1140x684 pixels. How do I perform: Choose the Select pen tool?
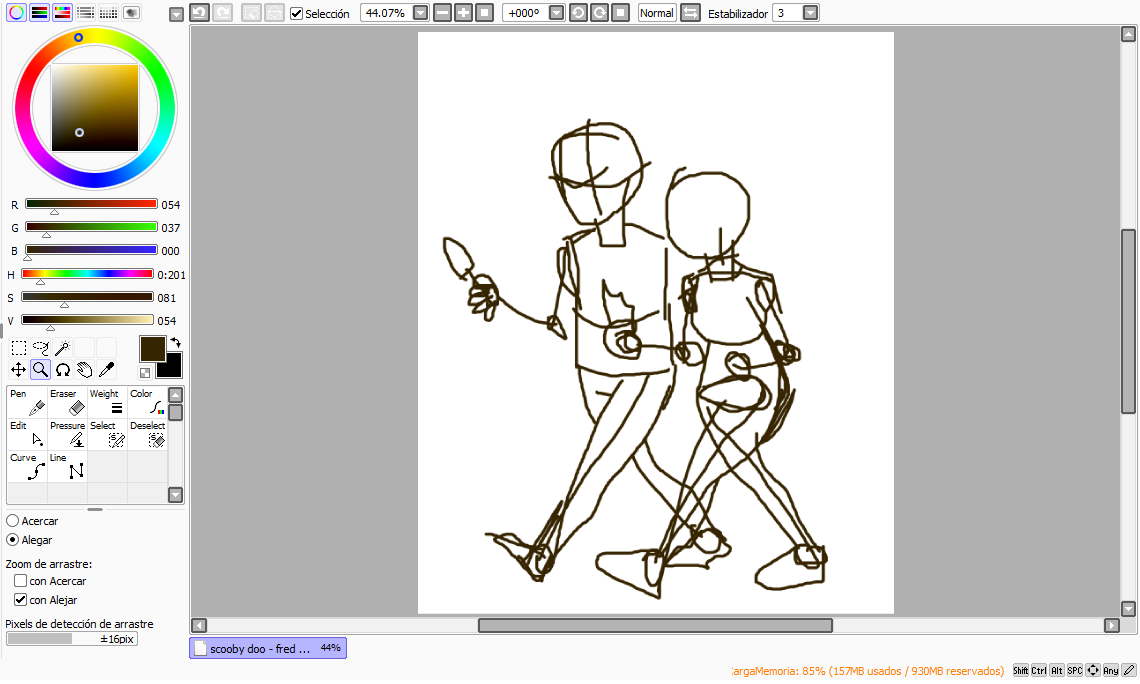click(x=108, y=434)
